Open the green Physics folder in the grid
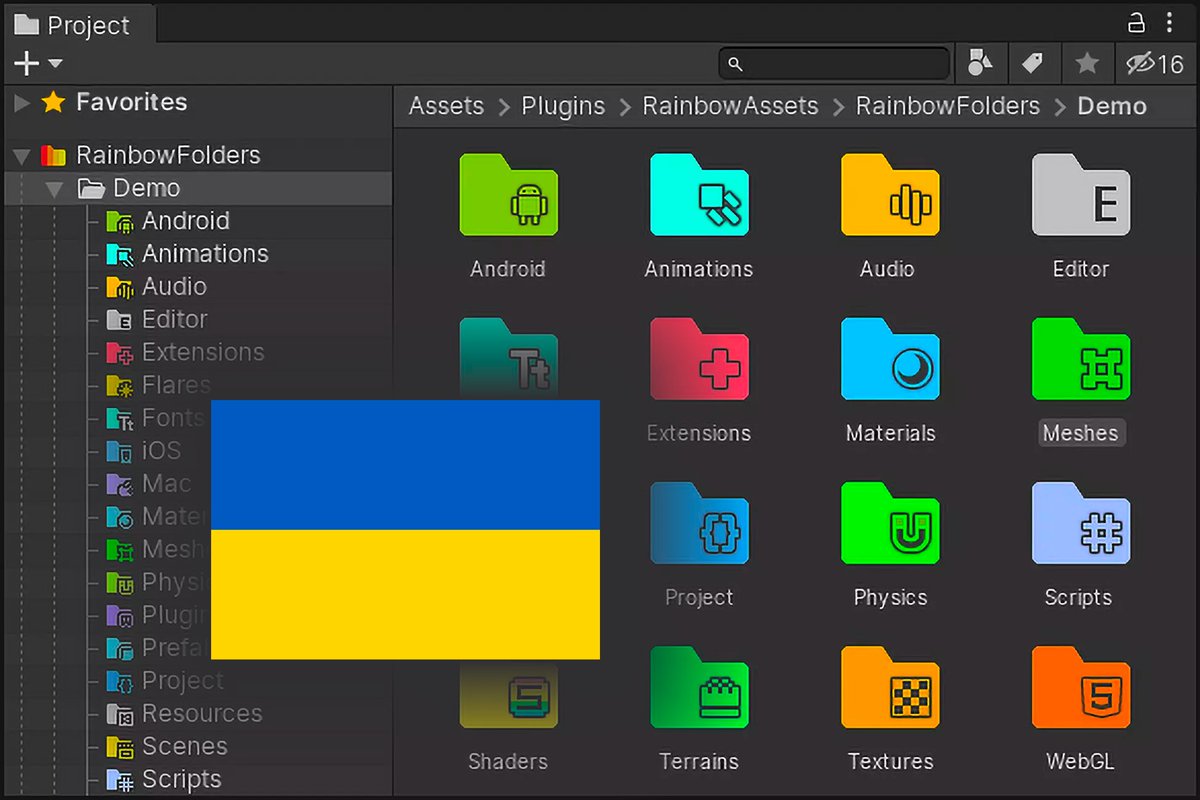 click(890, 523)
